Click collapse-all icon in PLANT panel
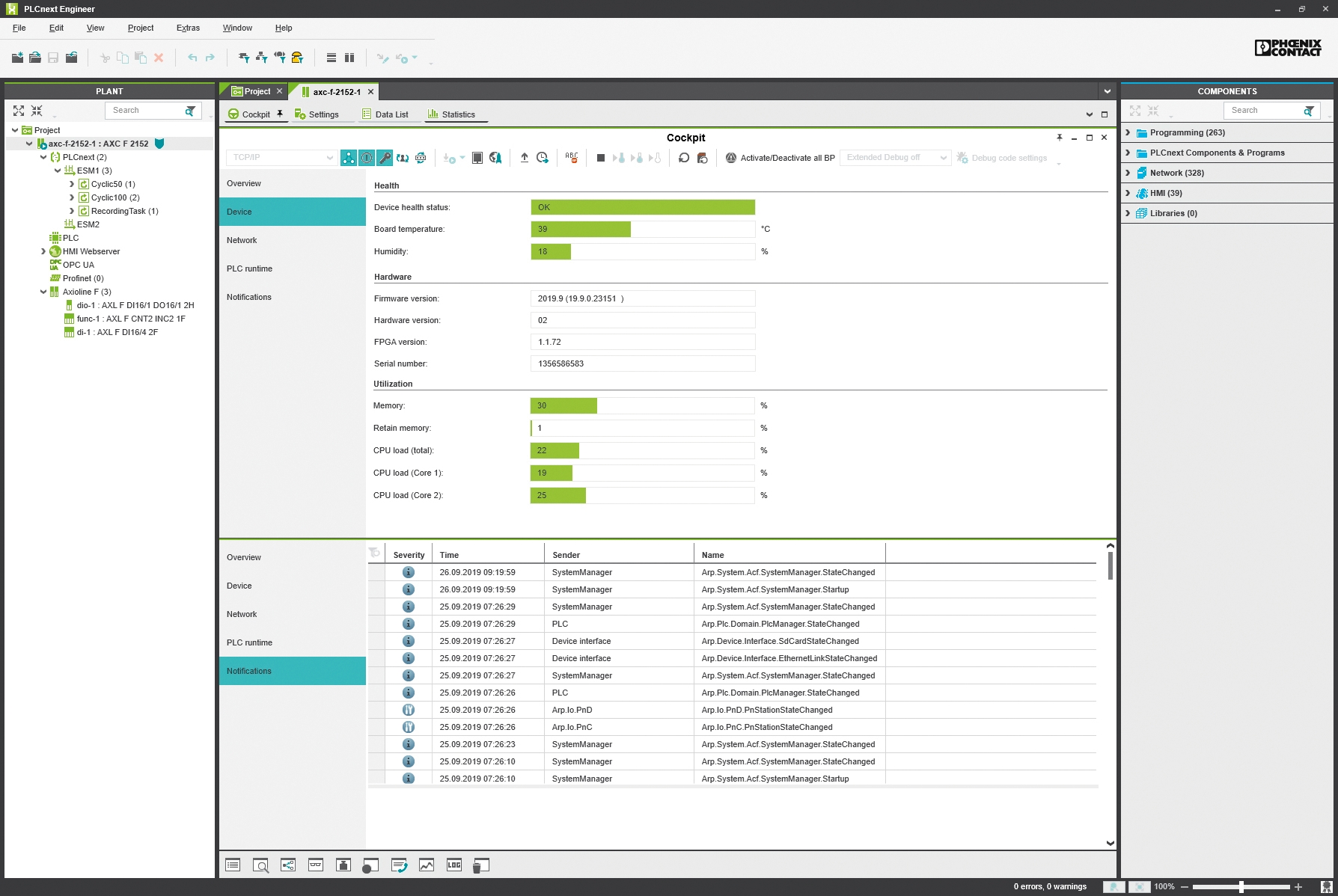 coord(37,111)
